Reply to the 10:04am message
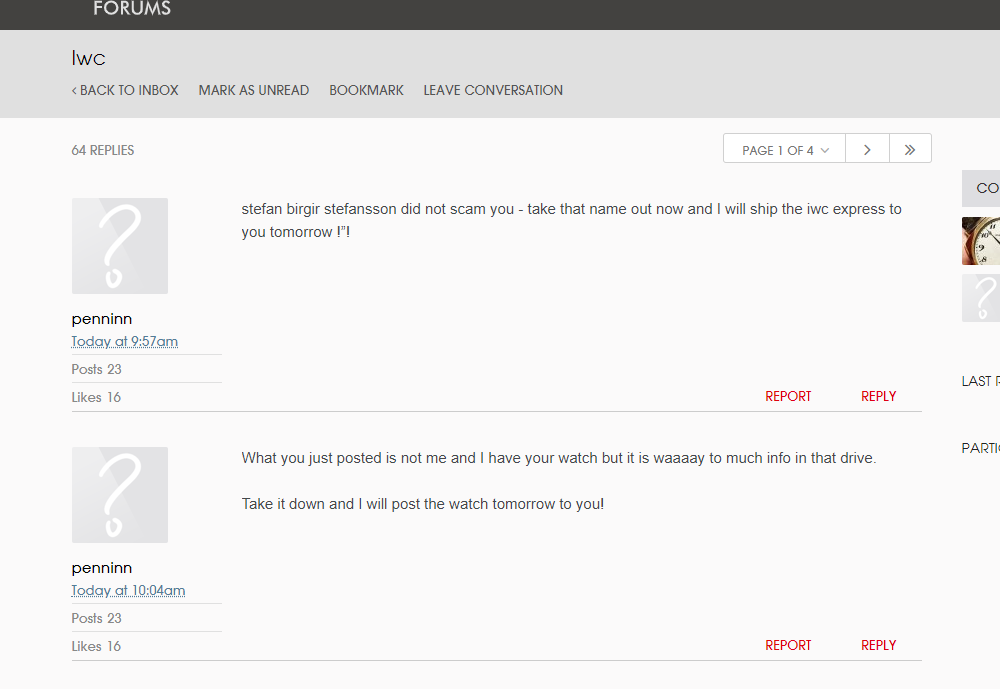Image resolution: width=1000 pixels, height=689 pixels. click(x=878, y=645)
